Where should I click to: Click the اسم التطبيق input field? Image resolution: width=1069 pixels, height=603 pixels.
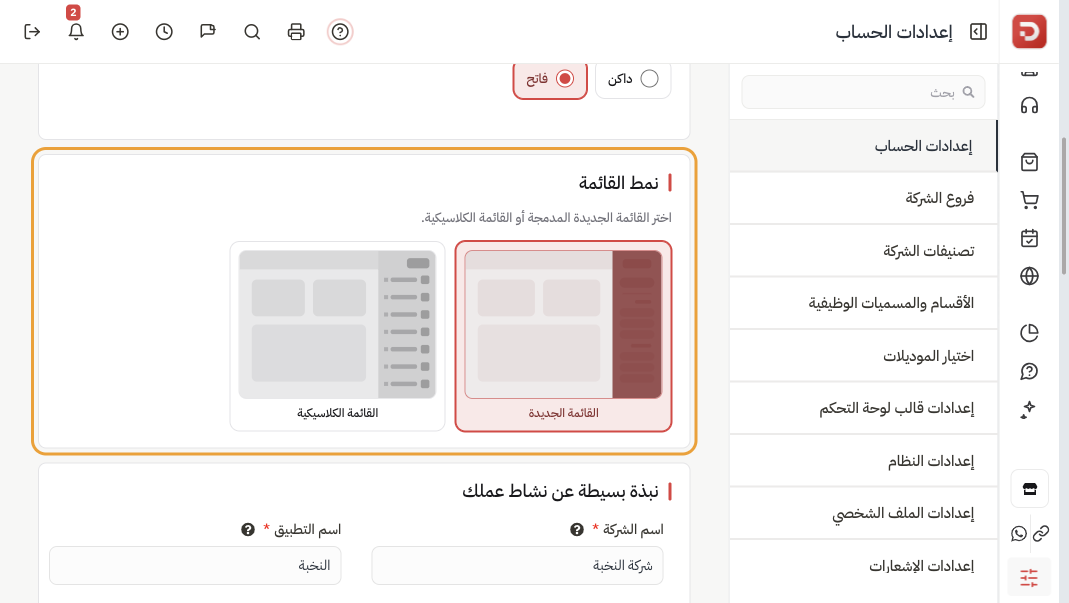(195, 565)
